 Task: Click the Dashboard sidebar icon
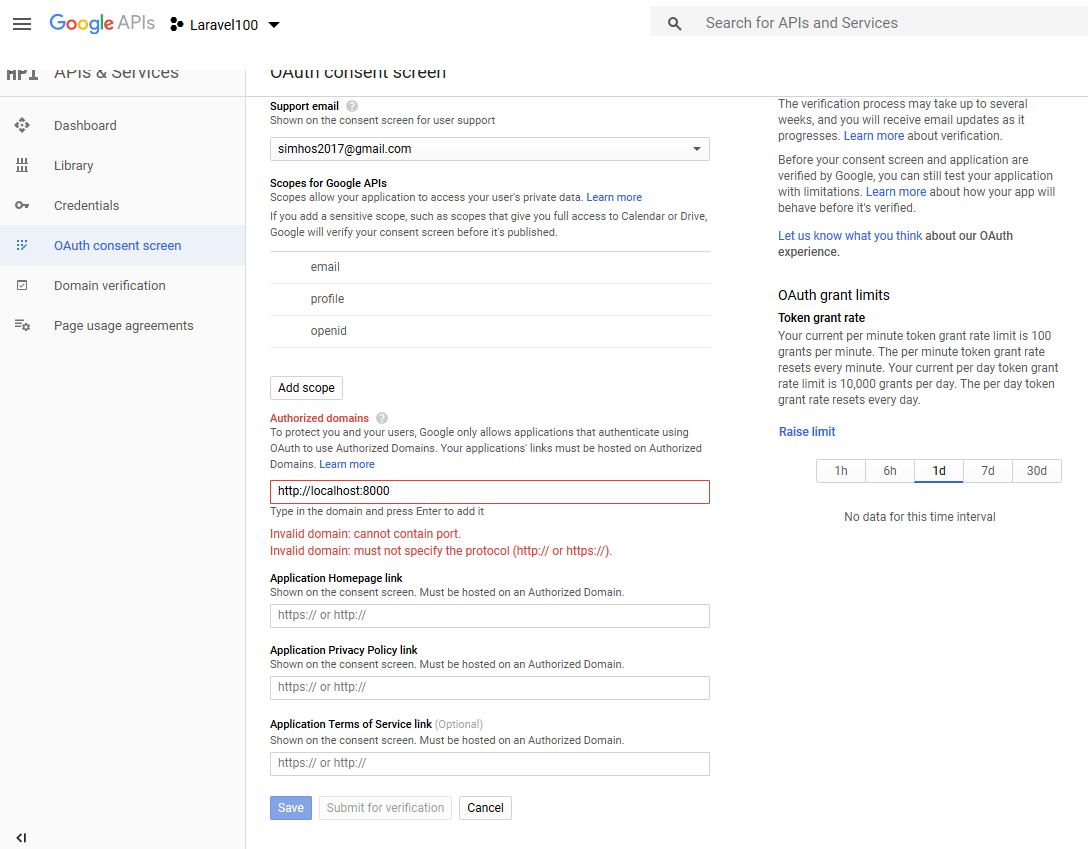click(x=22, y=126)
